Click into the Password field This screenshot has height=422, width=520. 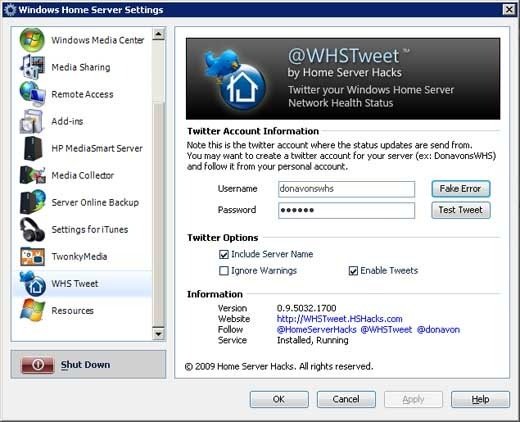[x=346, y=210]
